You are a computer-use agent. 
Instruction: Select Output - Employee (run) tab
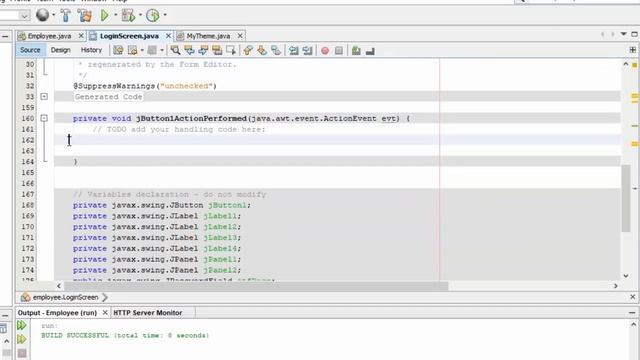tap(57, 313)
